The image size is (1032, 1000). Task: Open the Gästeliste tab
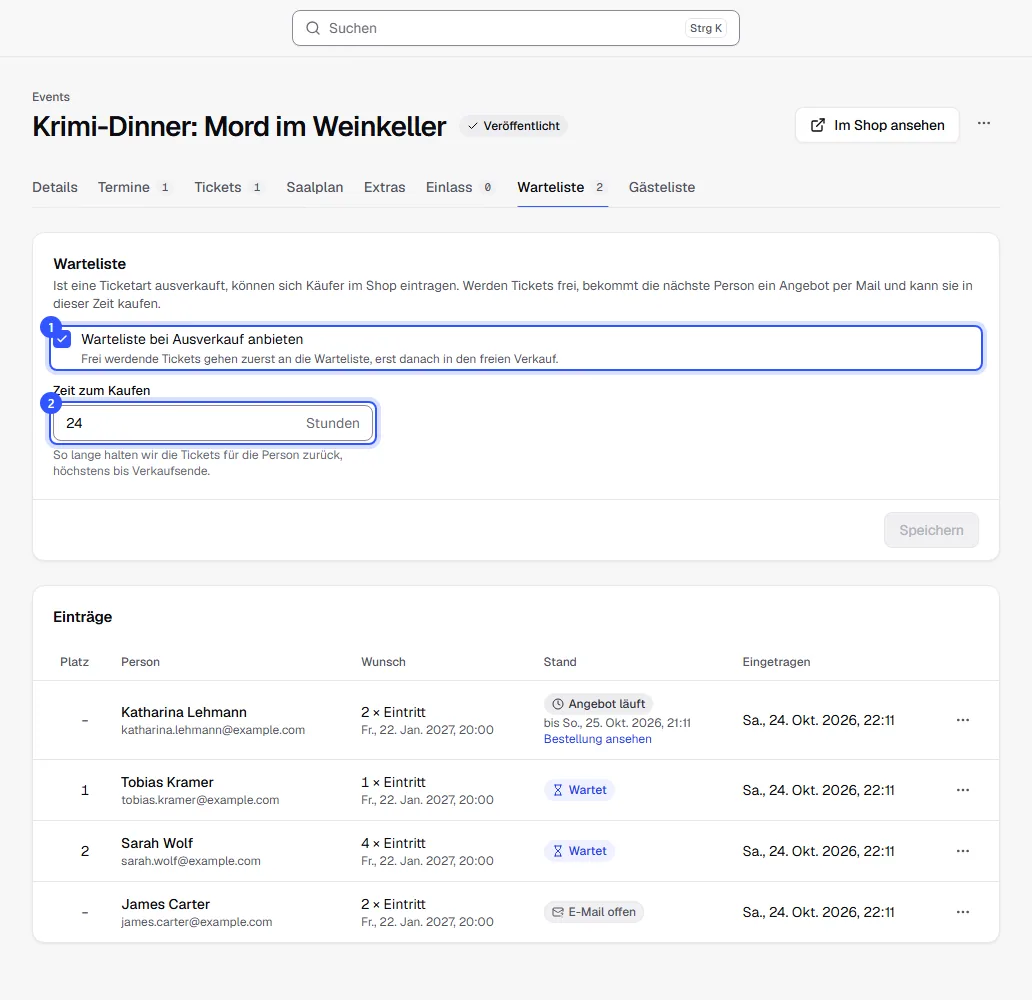coord(661,188)
